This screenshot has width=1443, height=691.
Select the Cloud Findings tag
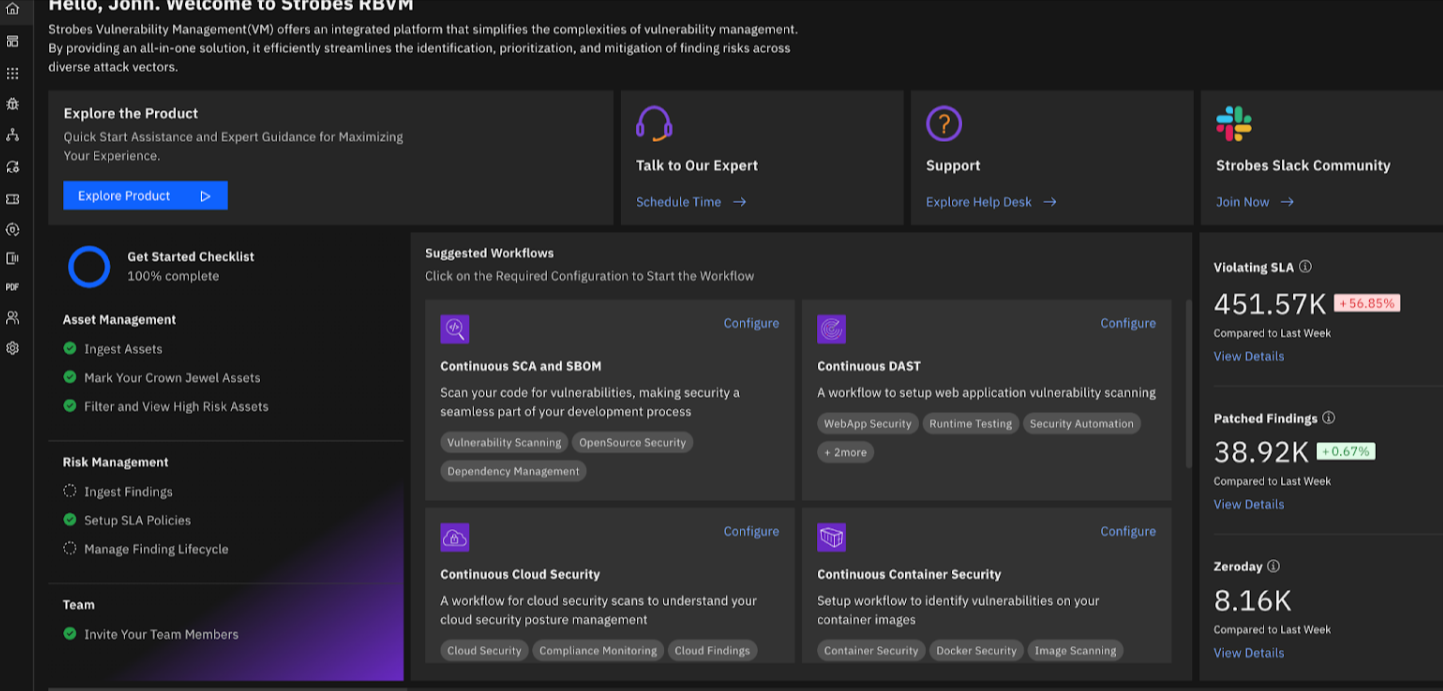[x=712, y=650]
